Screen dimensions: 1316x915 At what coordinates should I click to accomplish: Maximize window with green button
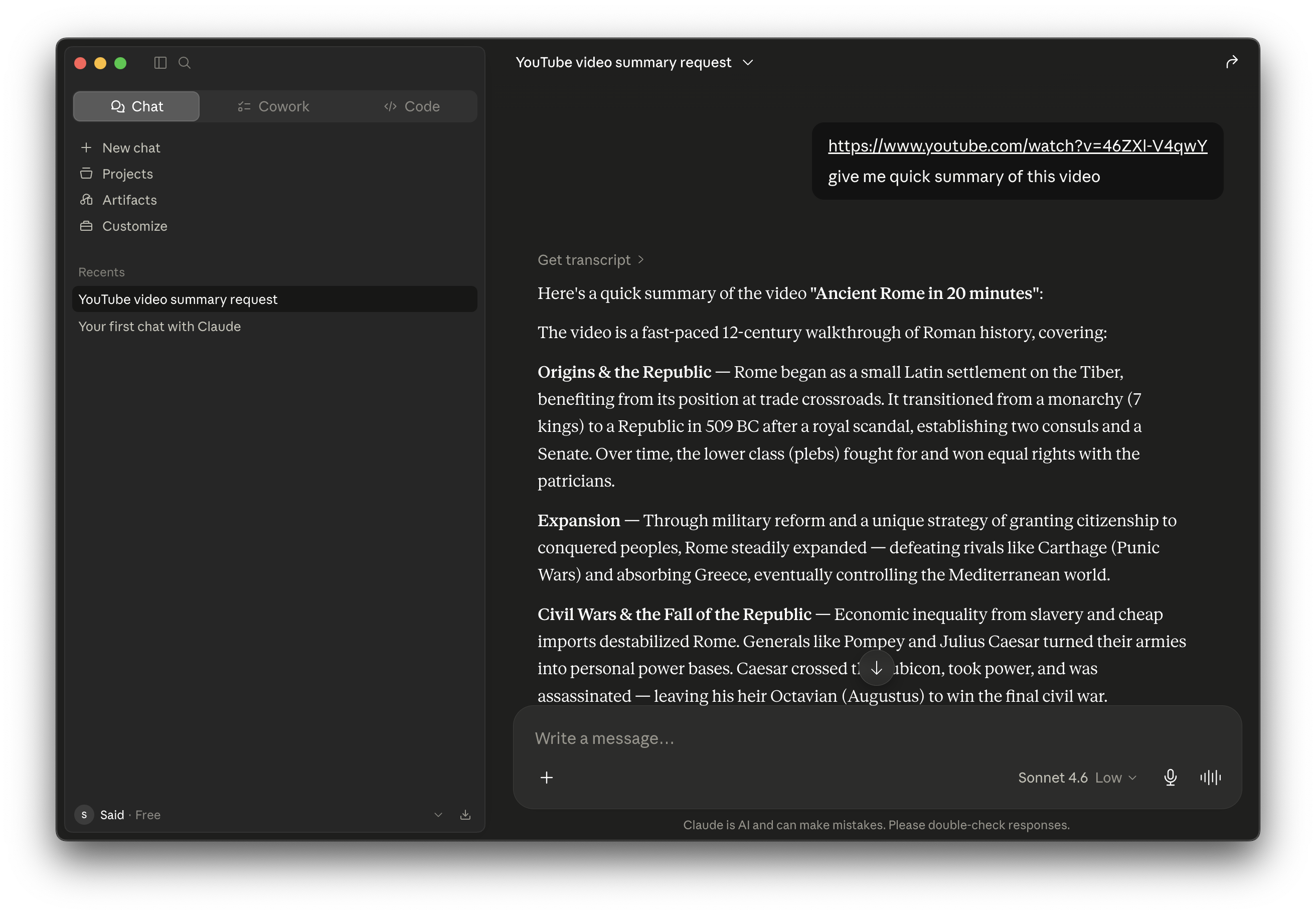pos(120,63)
